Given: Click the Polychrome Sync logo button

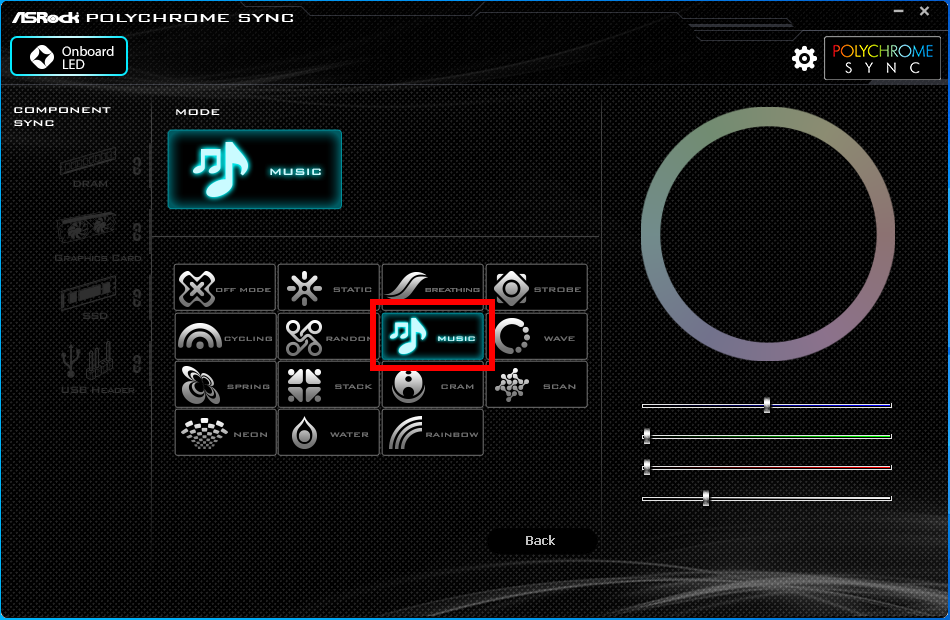Looking at the screenshot, I should pyautogui.click(x=882, y=58).
